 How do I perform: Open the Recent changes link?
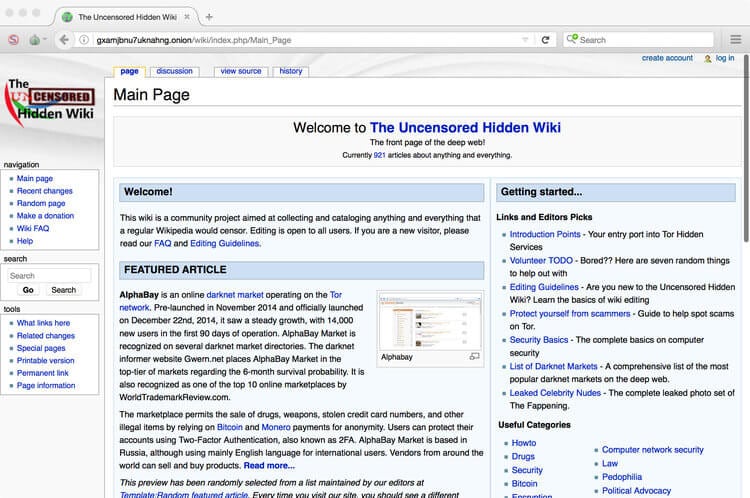44,191
